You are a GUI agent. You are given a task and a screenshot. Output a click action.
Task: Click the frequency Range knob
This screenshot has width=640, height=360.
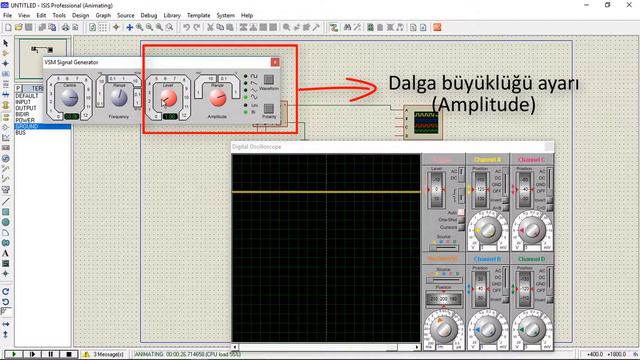coord(119,97)
